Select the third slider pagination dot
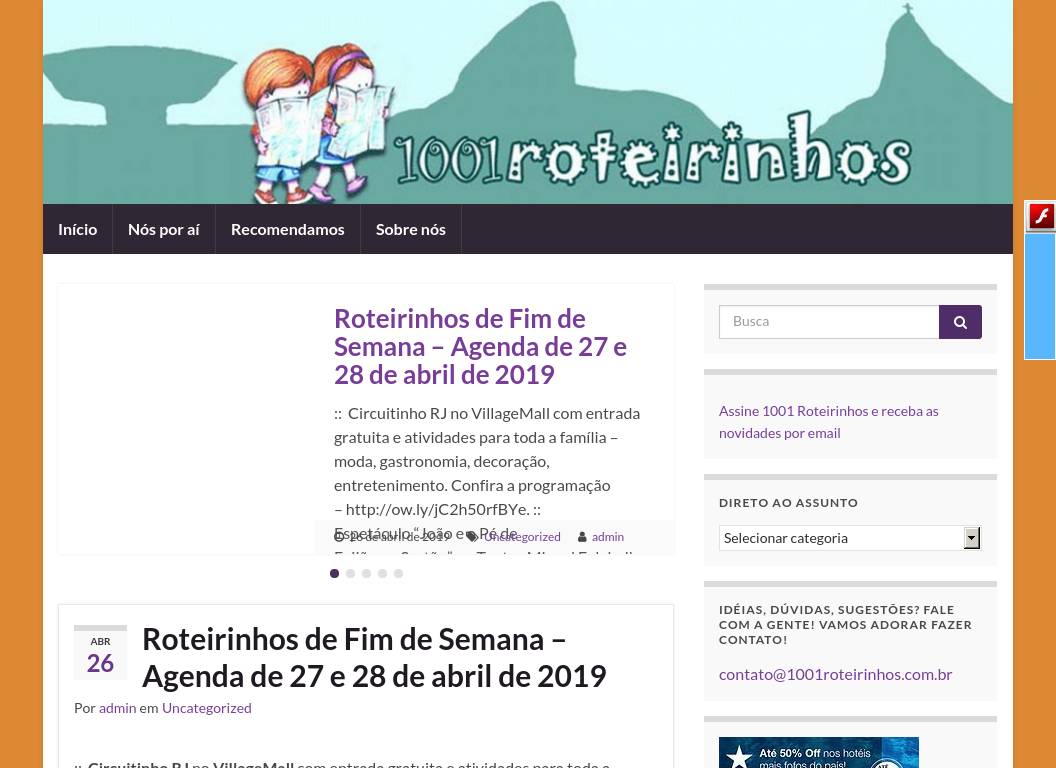1056x768 pixels. point(366,573)
